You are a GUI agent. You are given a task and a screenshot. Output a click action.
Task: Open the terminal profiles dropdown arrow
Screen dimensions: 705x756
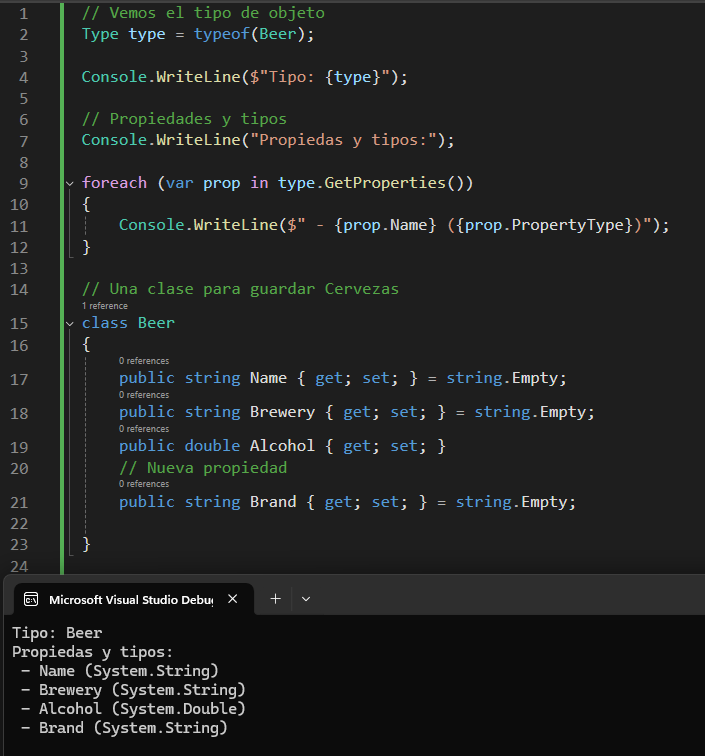[306, 599]
